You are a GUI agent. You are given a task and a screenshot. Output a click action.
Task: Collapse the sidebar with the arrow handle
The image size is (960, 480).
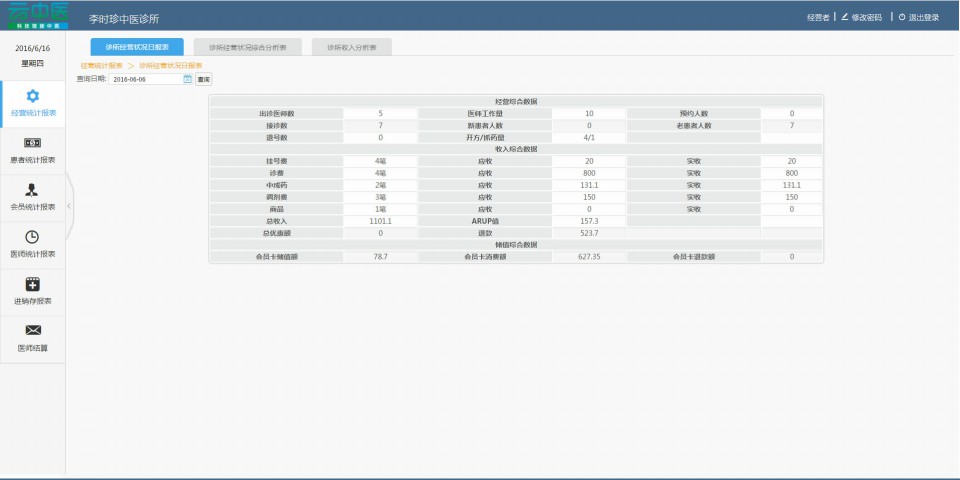(x=68, y=205)
